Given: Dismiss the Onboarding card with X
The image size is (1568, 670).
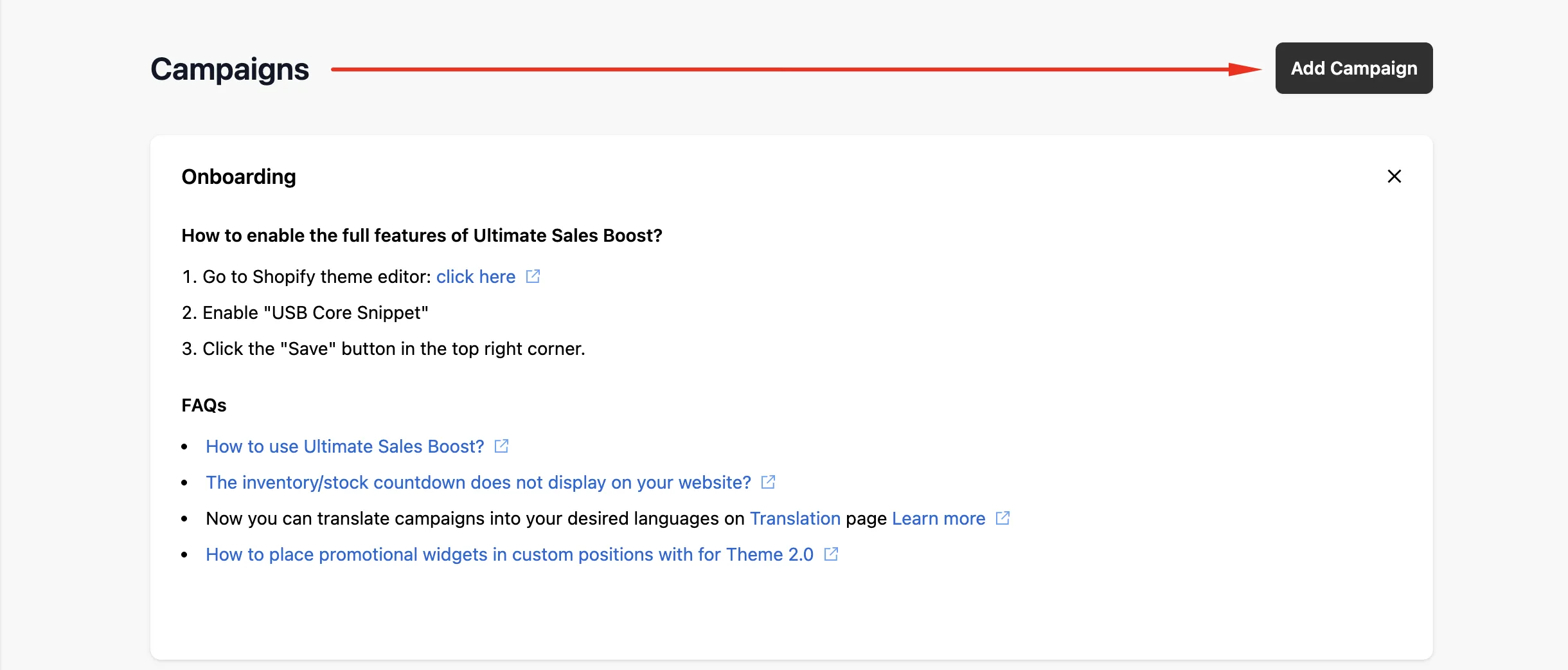Looking at the screenshot, I should click(x=1394, y=176).
